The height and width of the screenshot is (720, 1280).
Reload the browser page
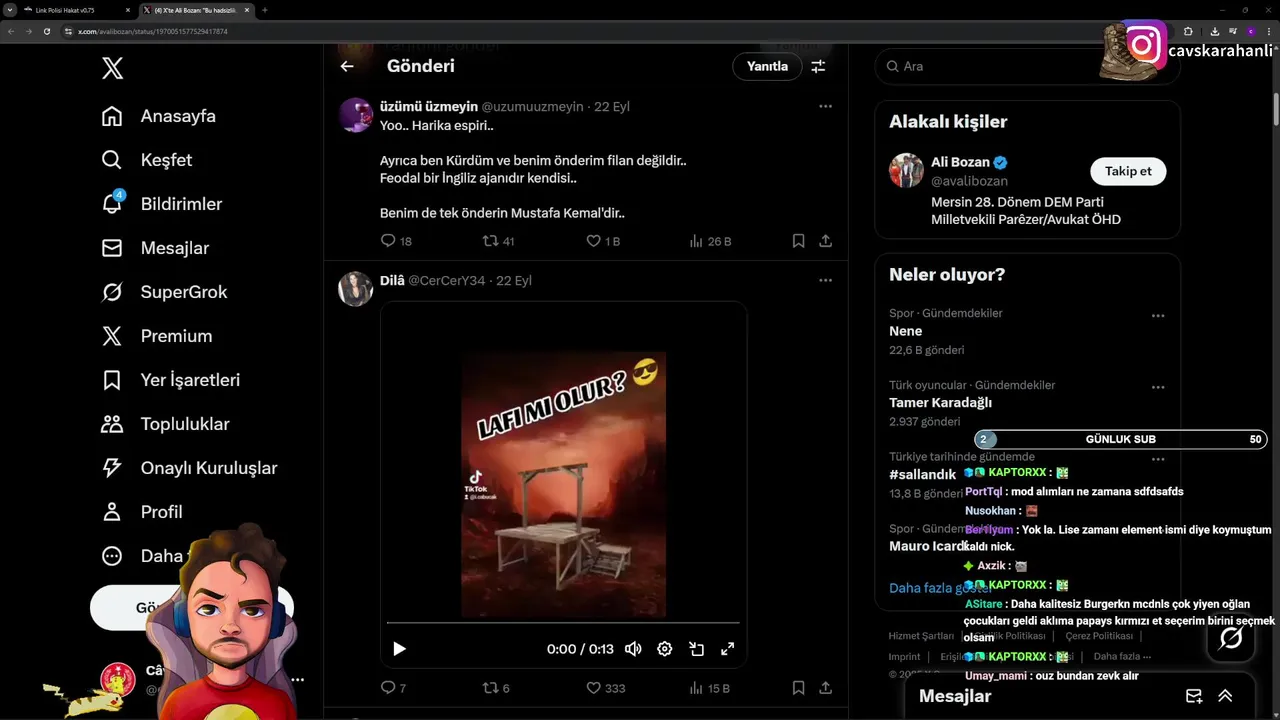coord(46,31)
